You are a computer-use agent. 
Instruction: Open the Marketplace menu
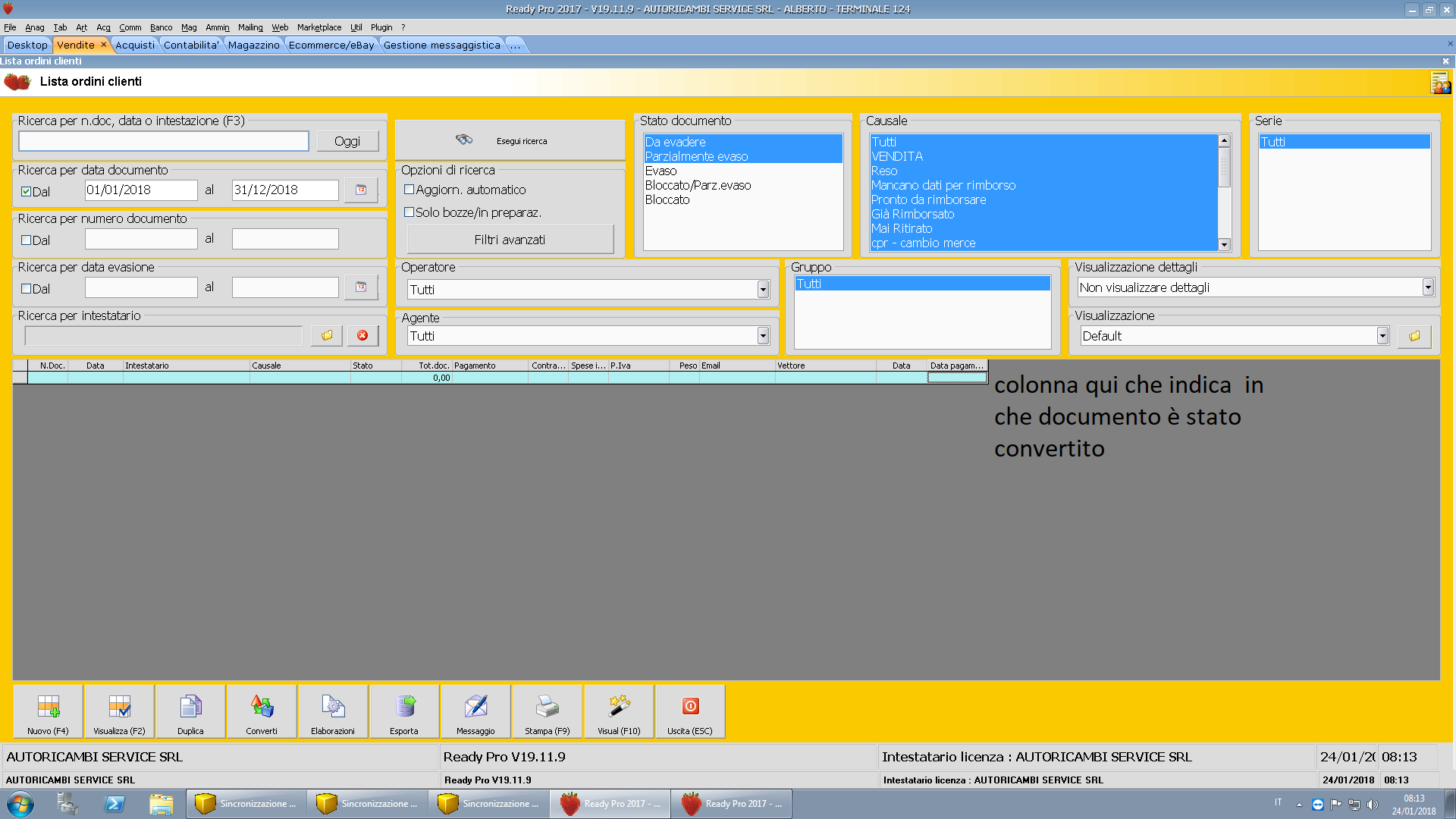click(x=319, y=27)
